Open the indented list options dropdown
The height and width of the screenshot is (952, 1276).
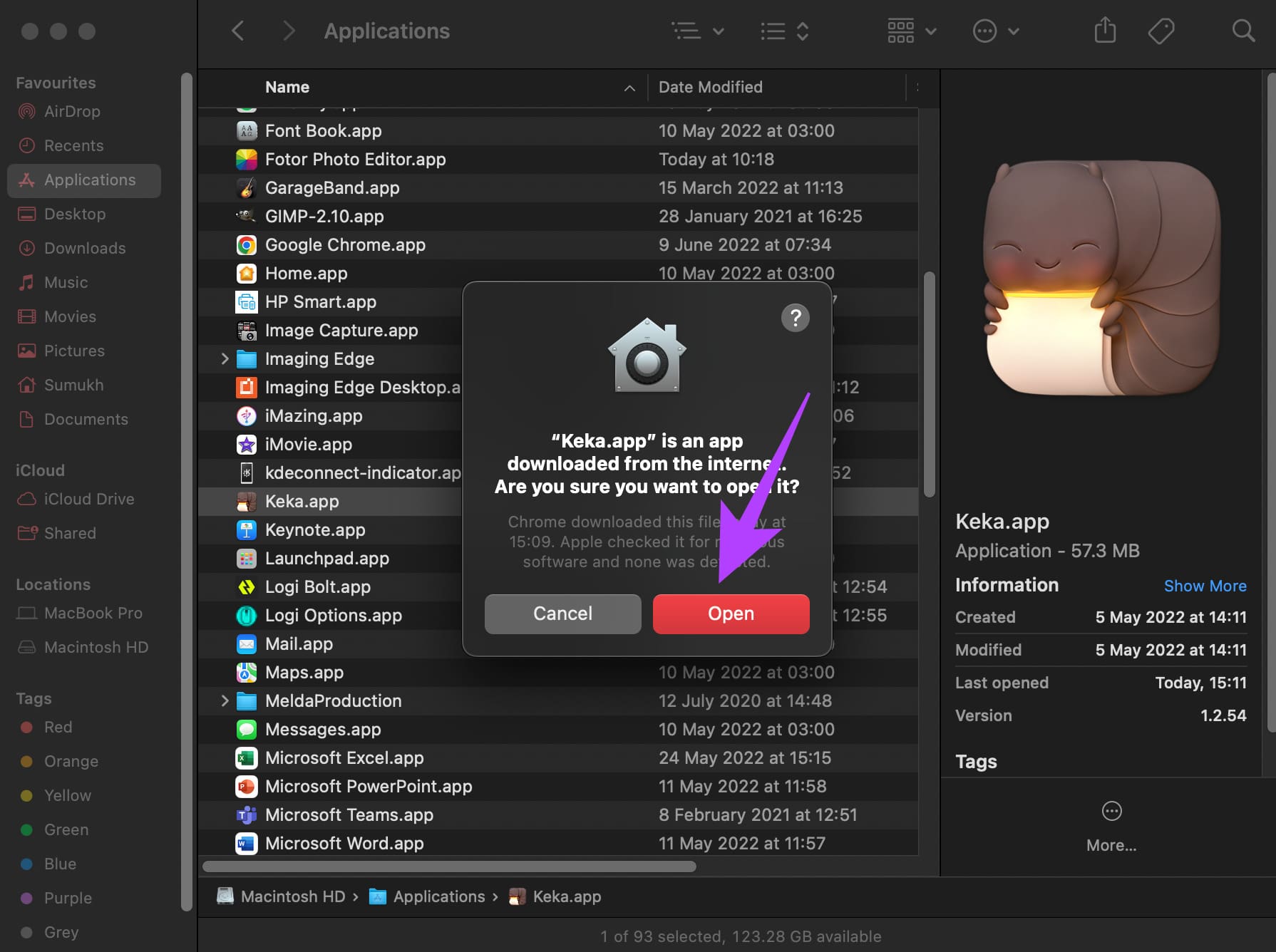pos(698,31)
